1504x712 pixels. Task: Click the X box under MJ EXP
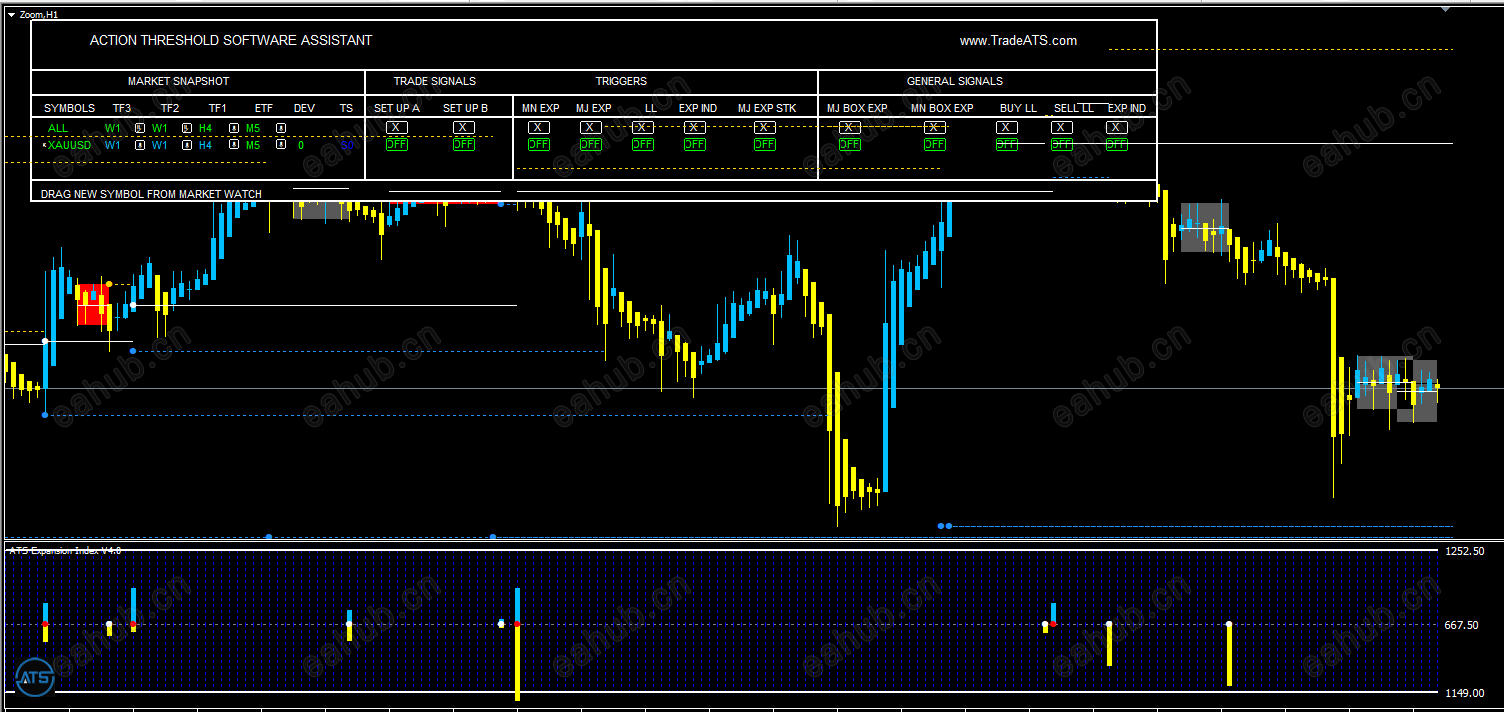[x=591, y=127]
